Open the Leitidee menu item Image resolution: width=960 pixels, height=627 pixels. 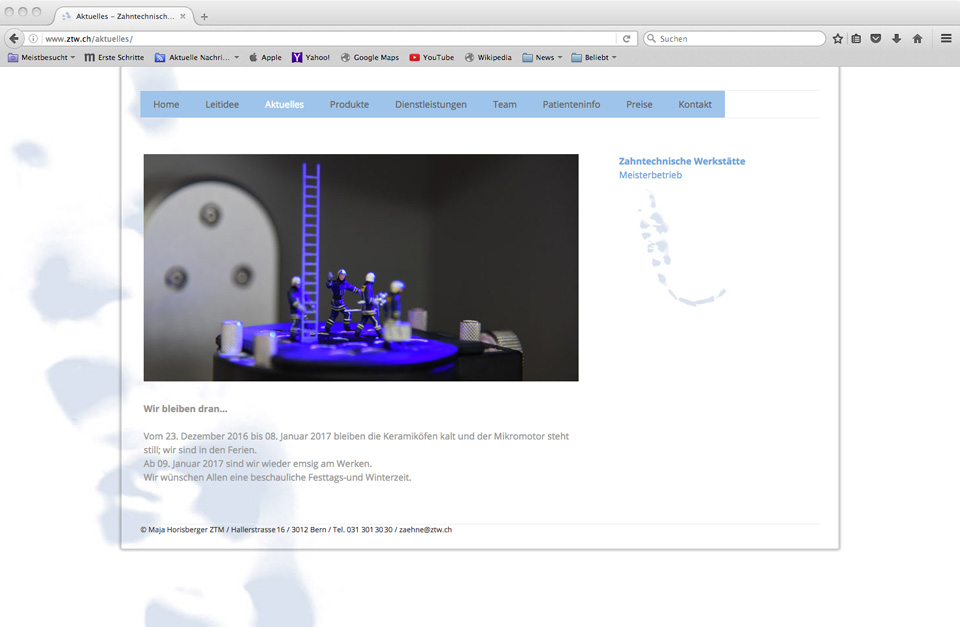222,105
